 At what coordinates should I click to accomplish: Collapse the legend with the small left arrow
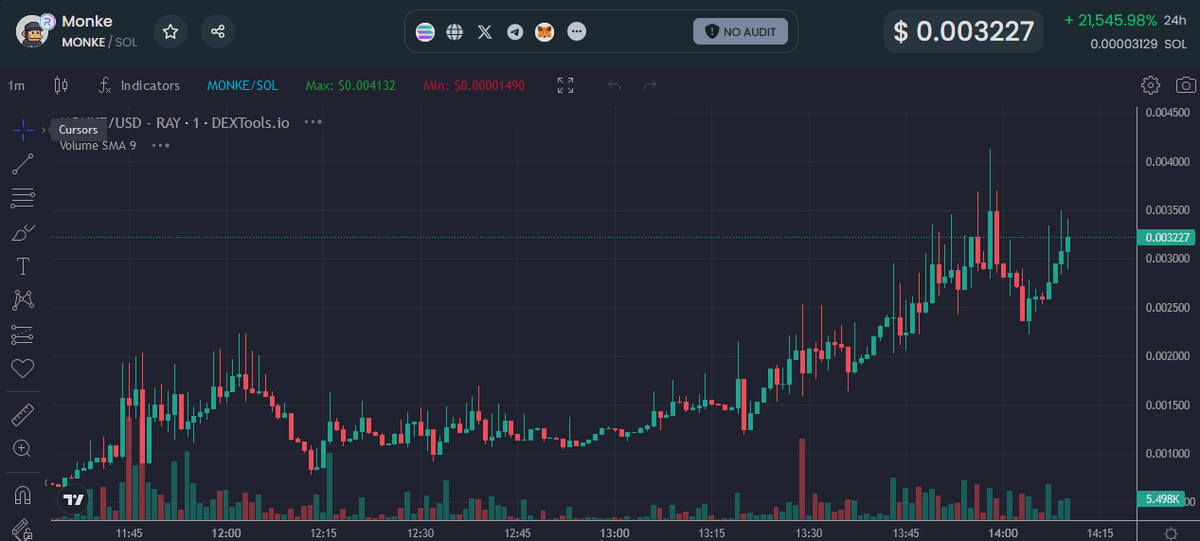tap(48, 481)
